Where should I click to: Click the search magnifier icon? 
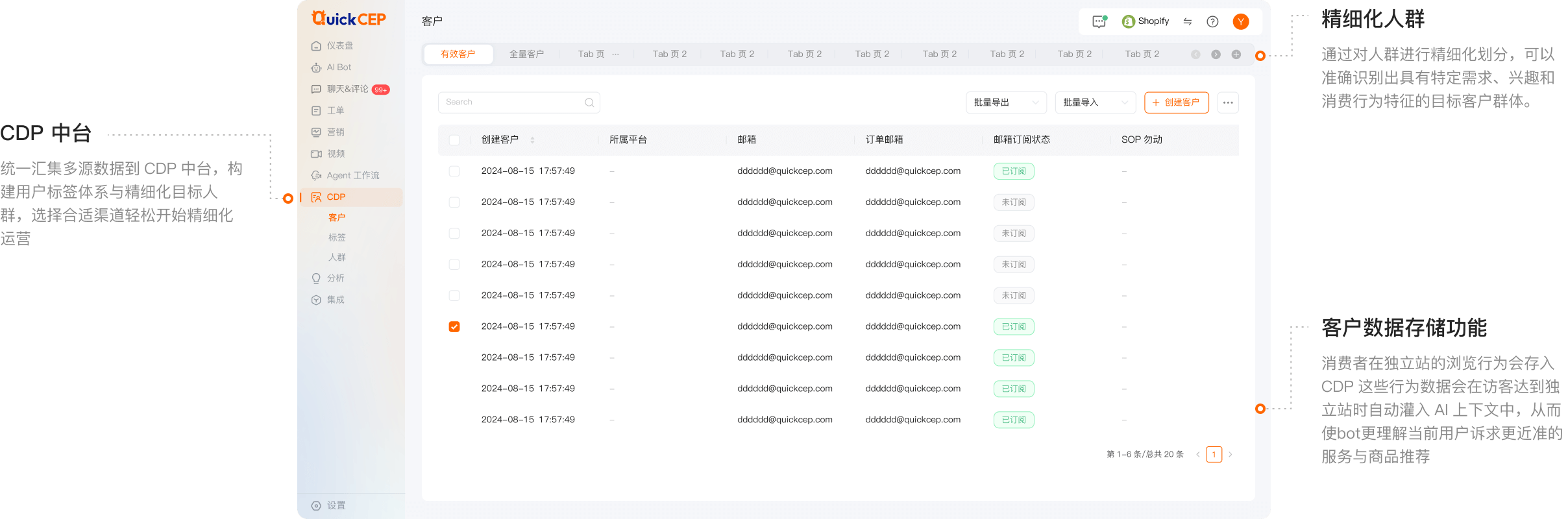589,103
